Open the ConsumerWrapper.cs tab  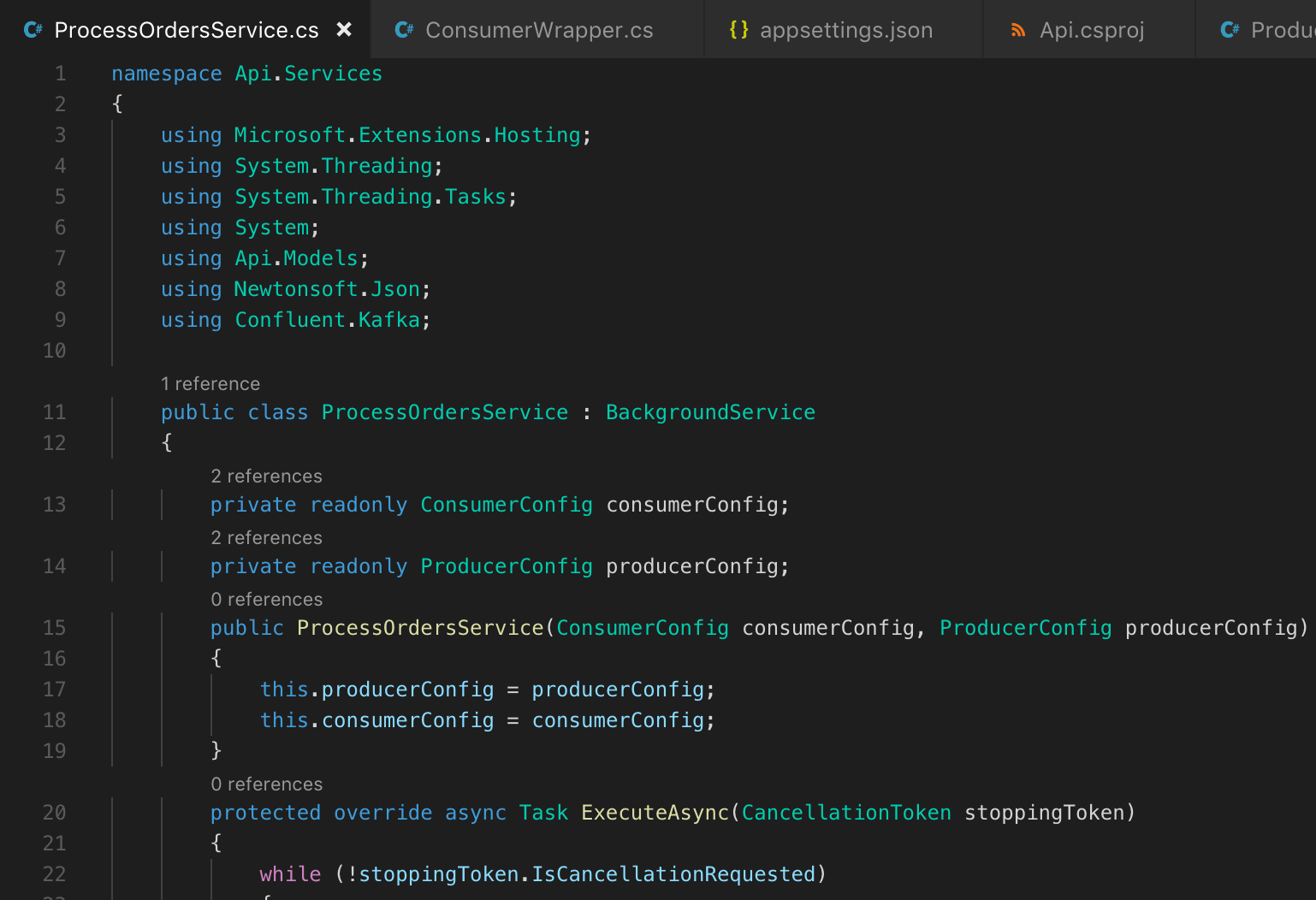click(x=539, y=30)
